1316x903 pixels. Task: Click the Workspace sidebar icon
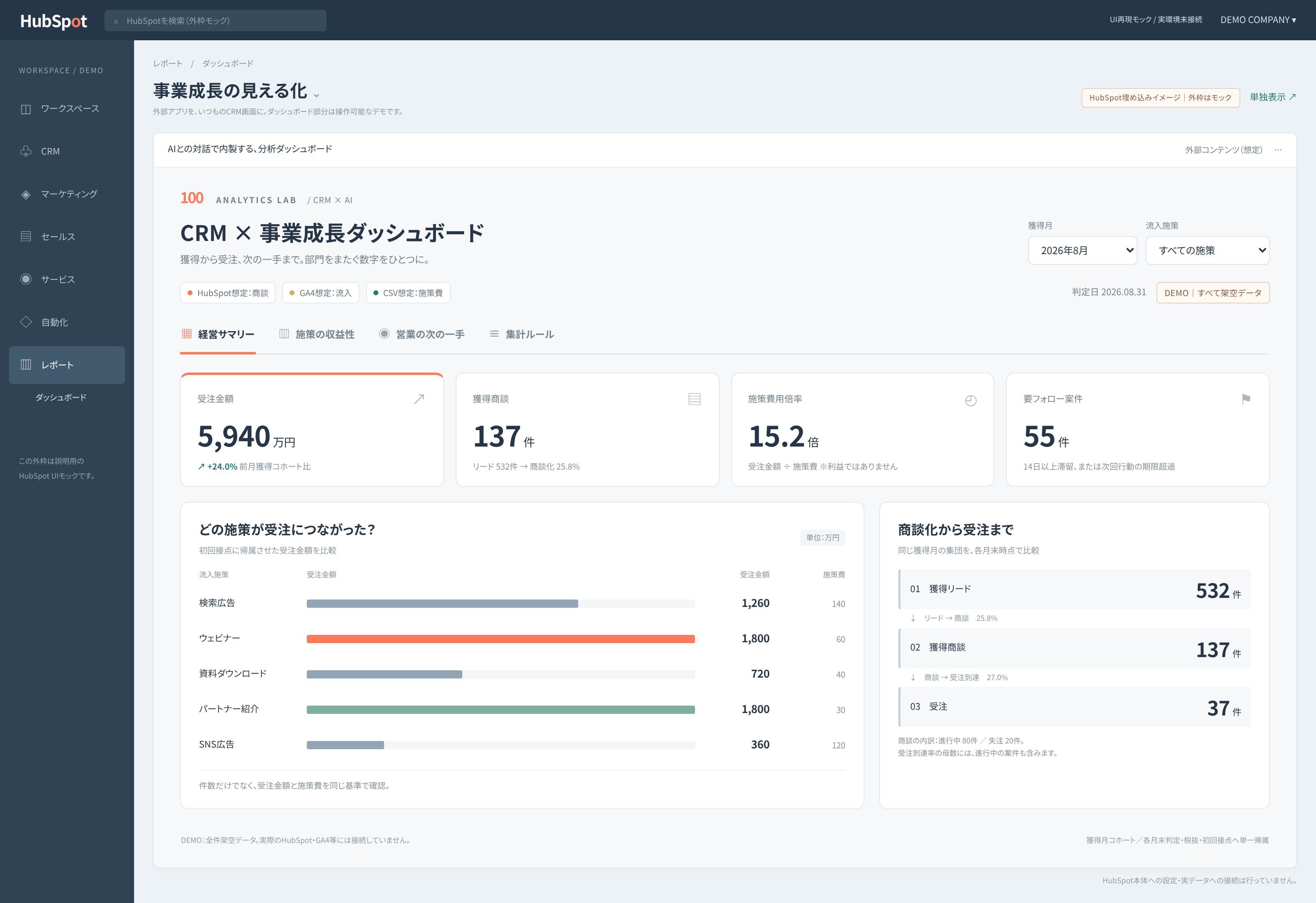pos(26,109)
